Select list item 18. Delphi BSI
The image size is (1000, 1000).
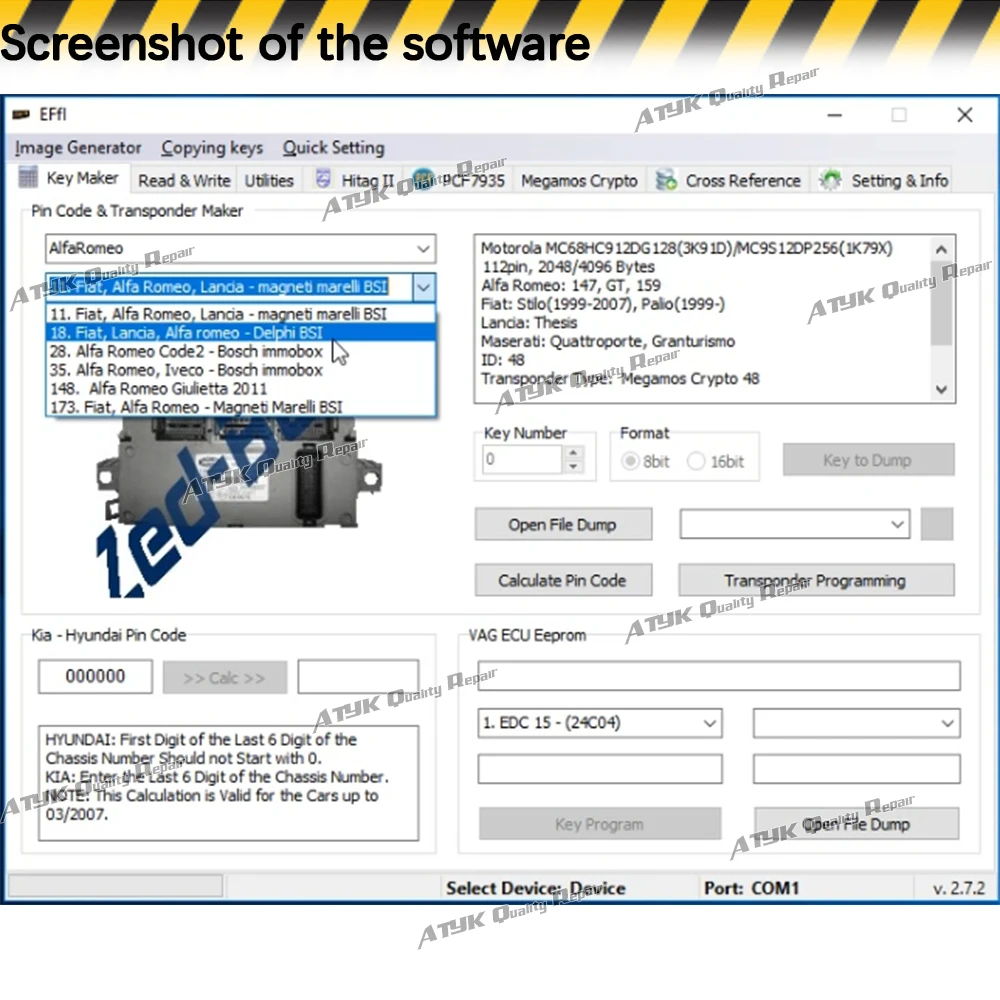241,332
